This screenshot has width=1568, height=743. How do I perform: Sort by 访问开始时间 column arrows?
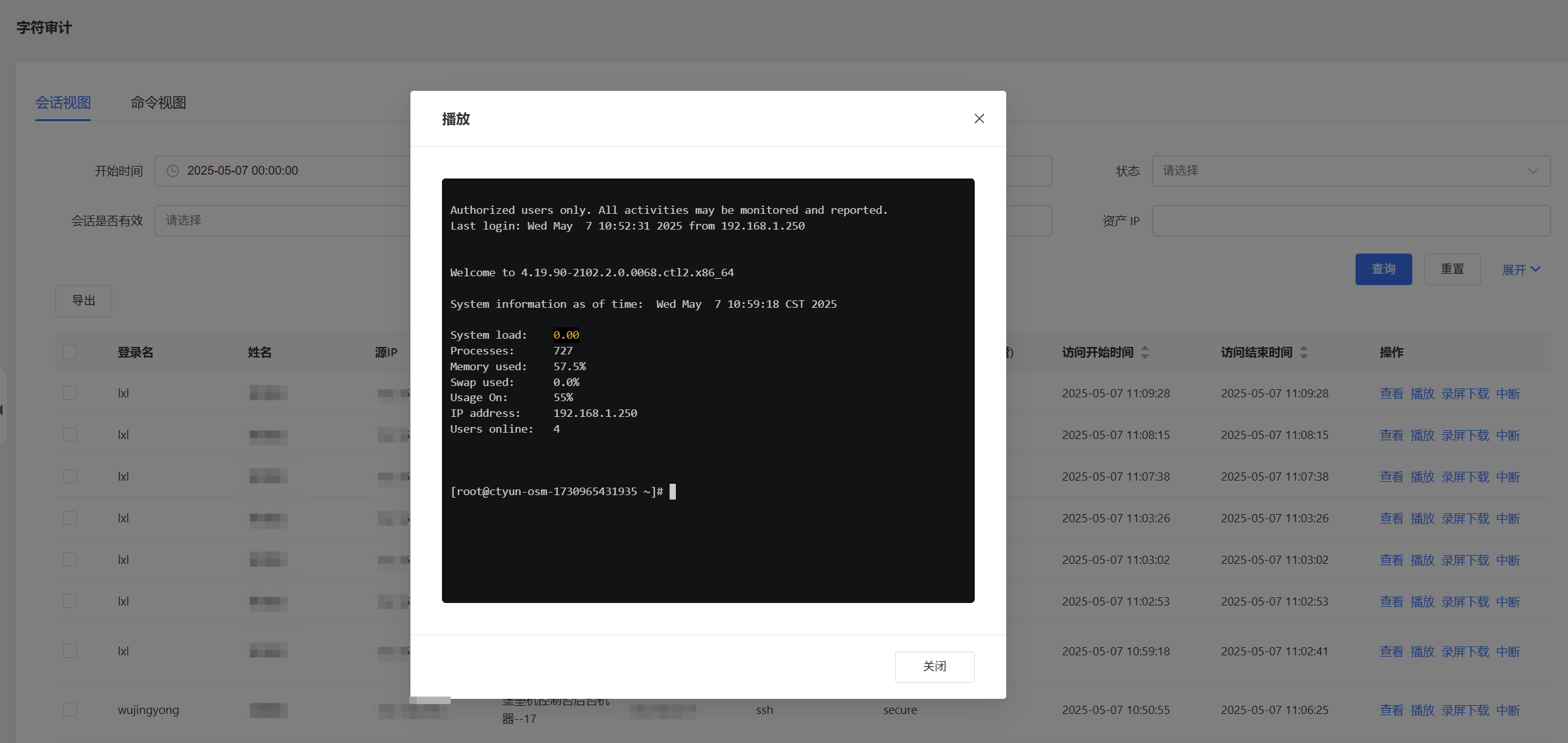pos(1145,353)
